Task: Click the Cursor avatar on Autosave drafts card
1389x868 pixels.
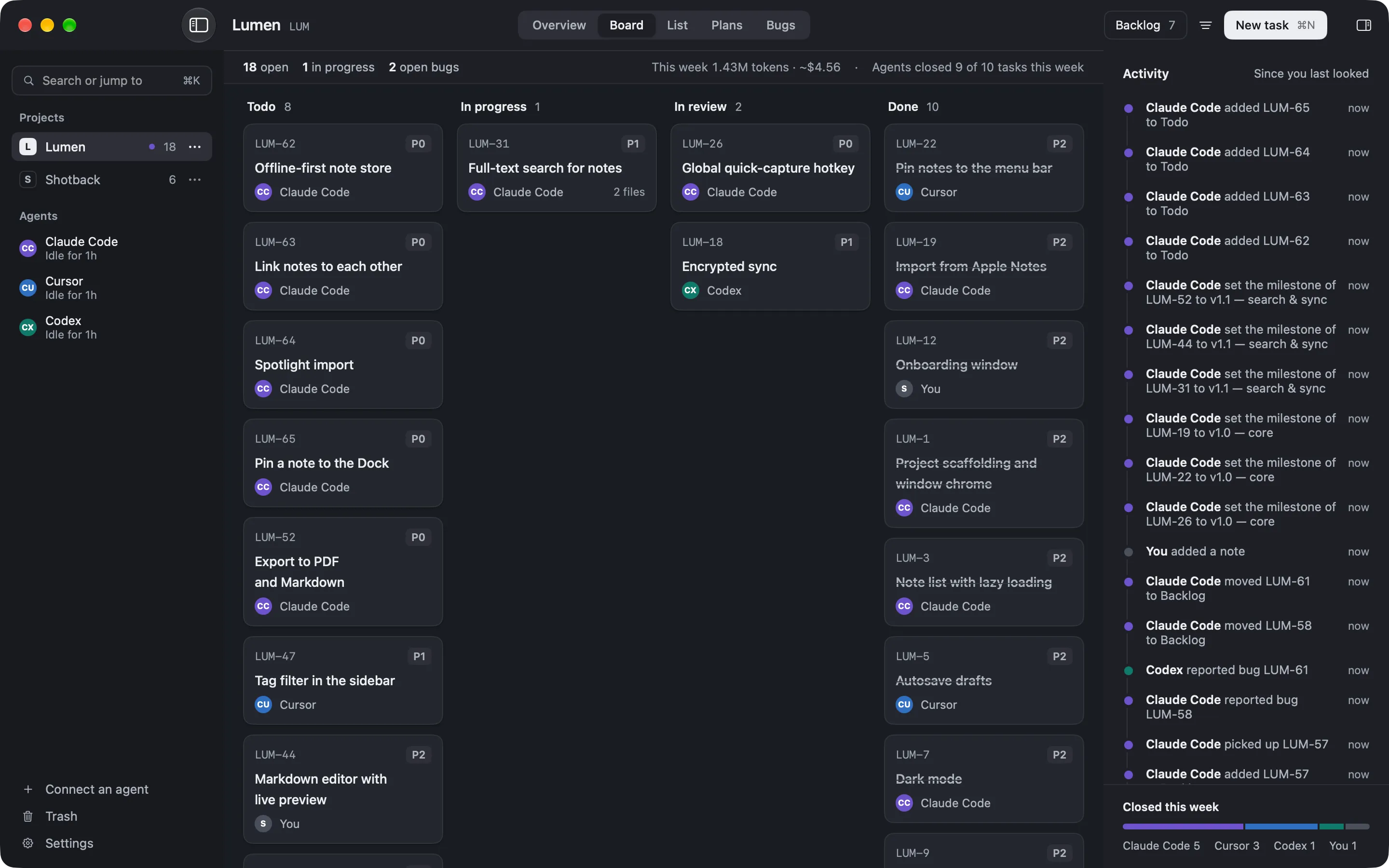Action: tap(904, 705)
